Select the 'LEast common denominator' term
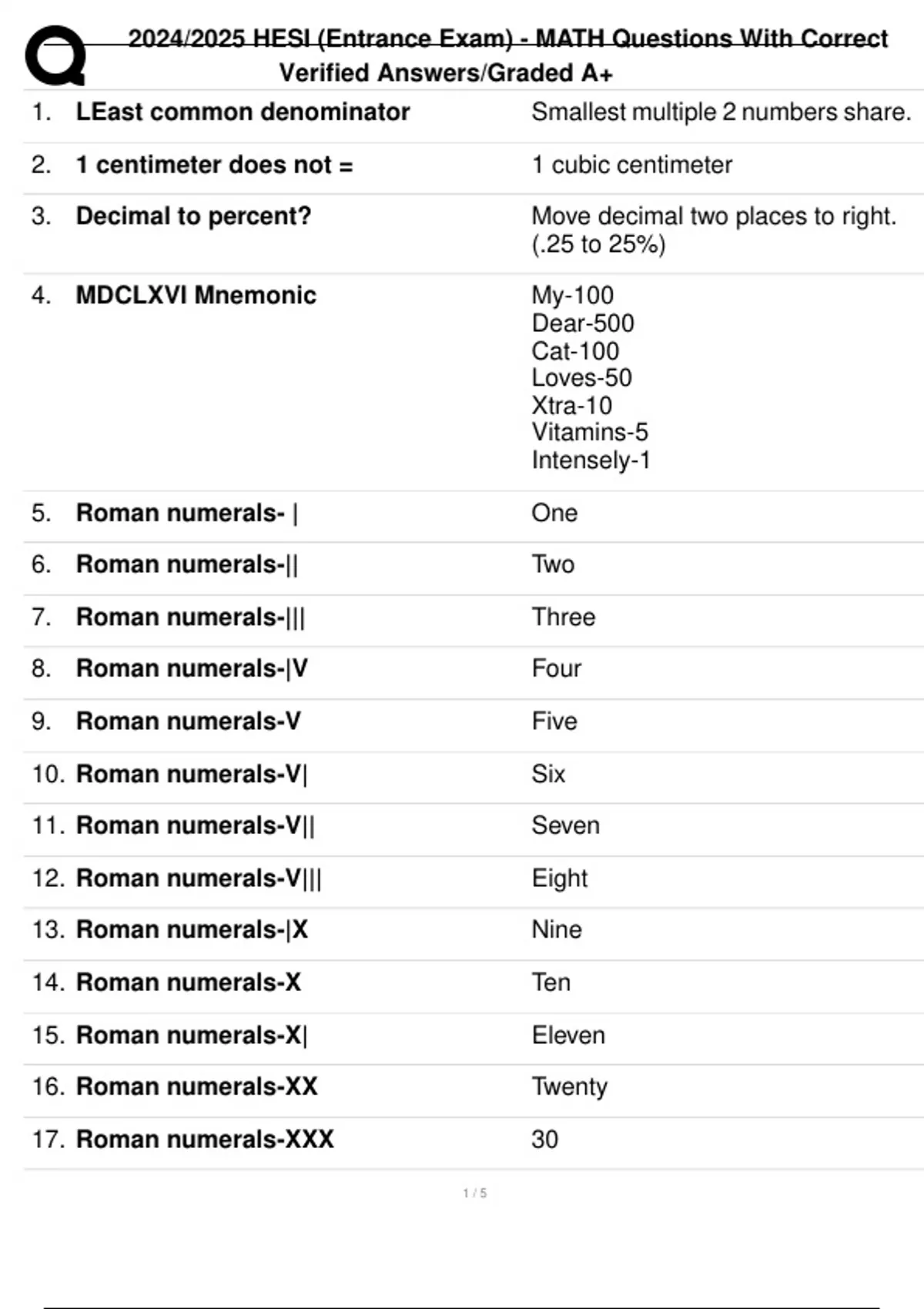 point(243,112)
